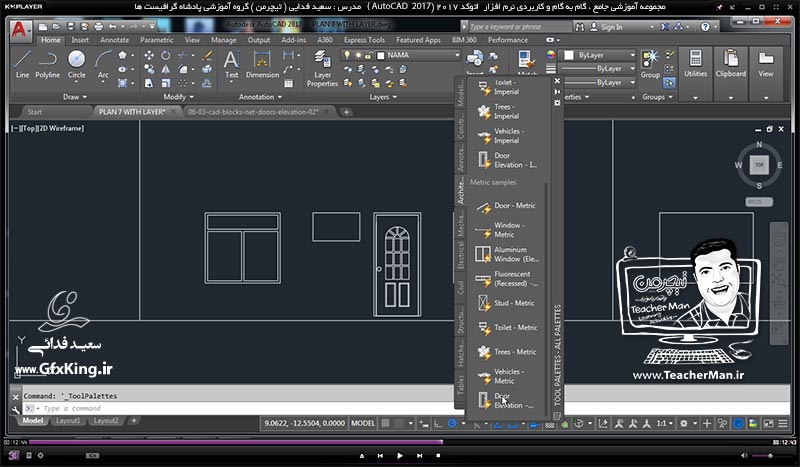This screenshot has height=467, width=800.
Task: Click the Group tool icon
Action: tap(650, 64)
